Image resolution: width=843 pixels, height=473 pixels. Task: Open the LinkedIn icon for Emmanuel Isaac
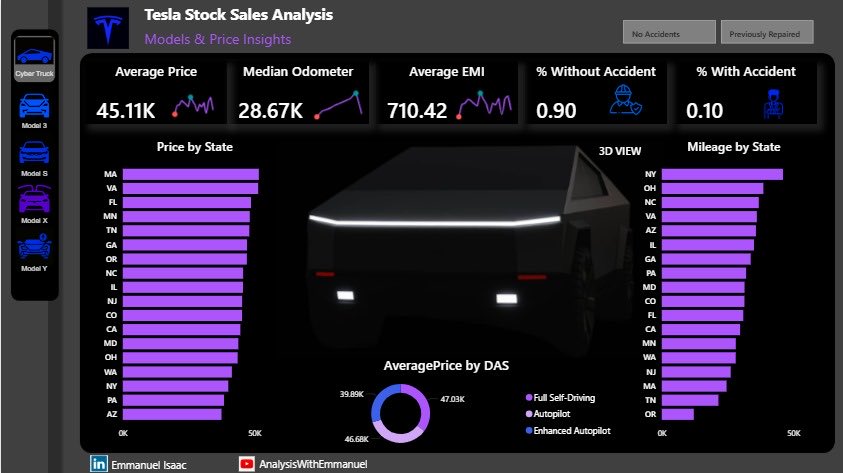click(98, 464)
